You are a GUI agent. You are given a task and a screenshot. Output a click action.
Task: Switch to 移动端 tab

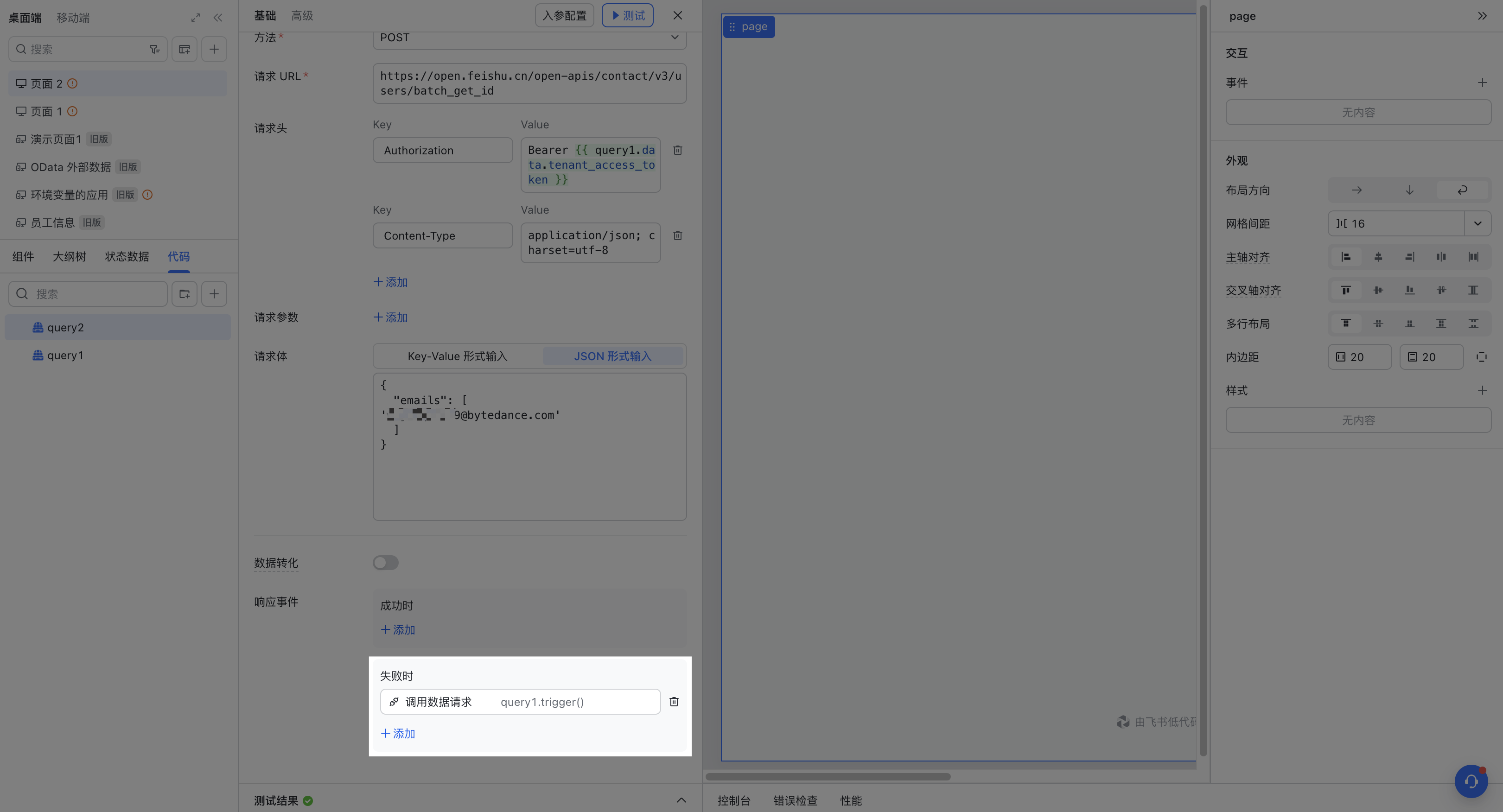point(73,18)
